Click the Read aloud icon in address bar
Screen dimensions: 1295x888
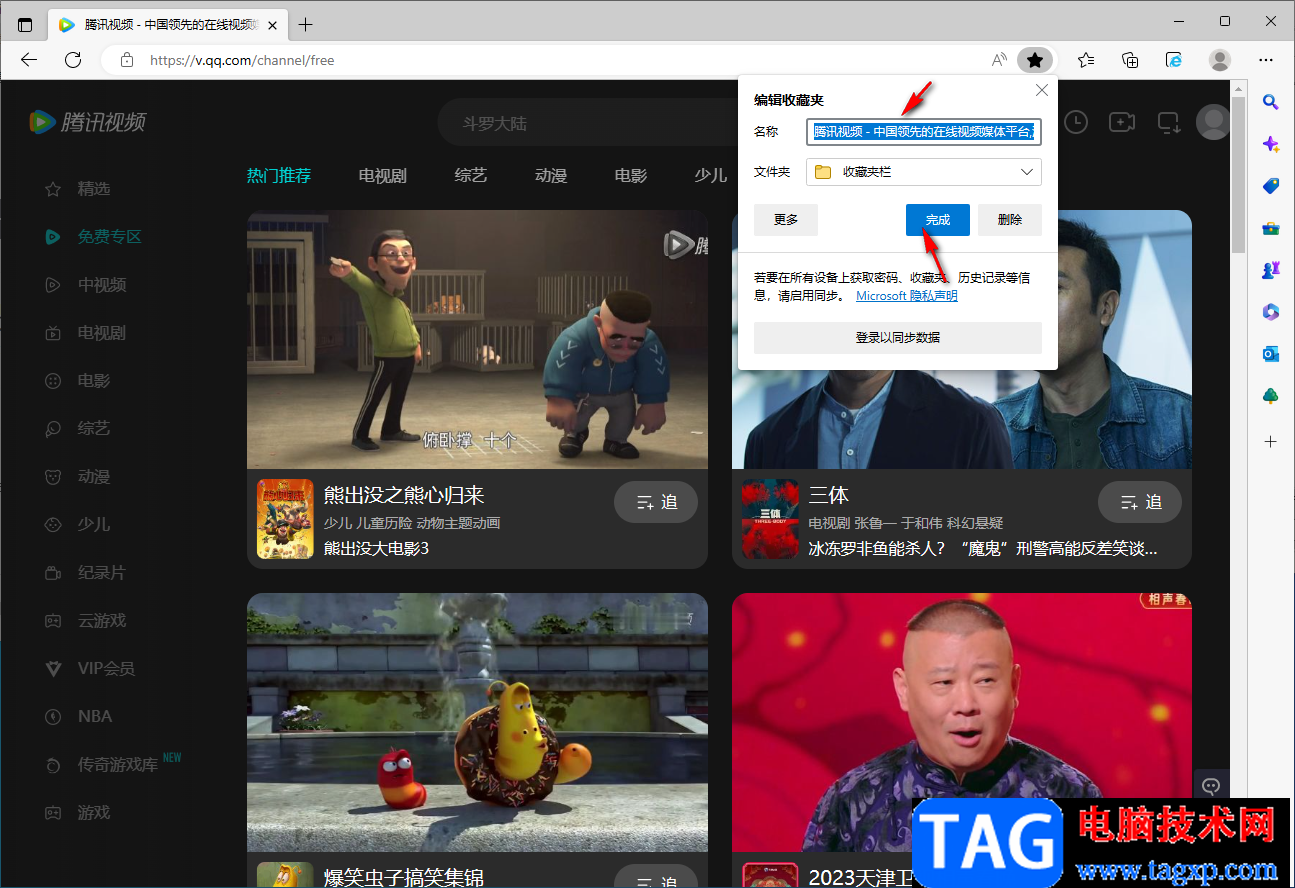(999, 60)
